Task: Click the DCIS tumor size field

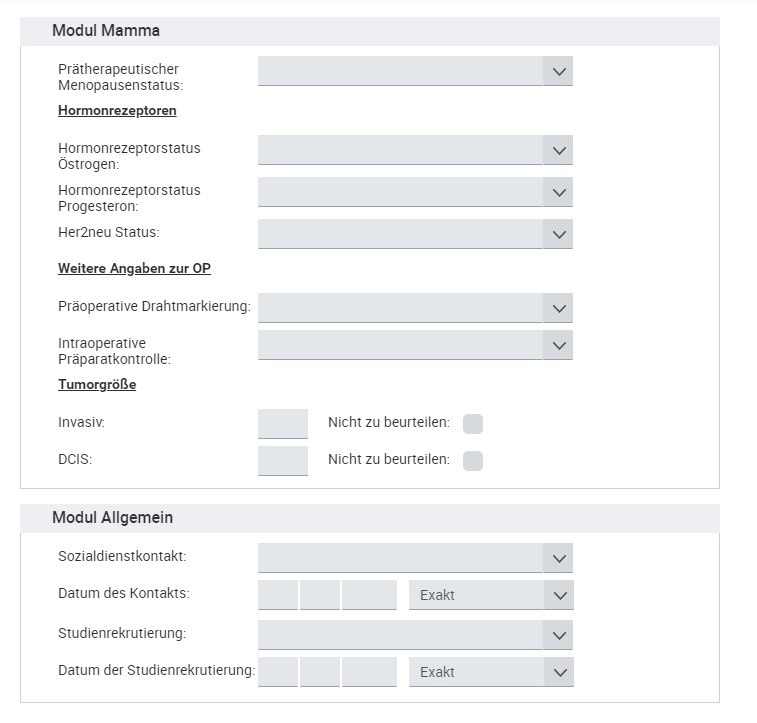Action: [x=283, y=461]
